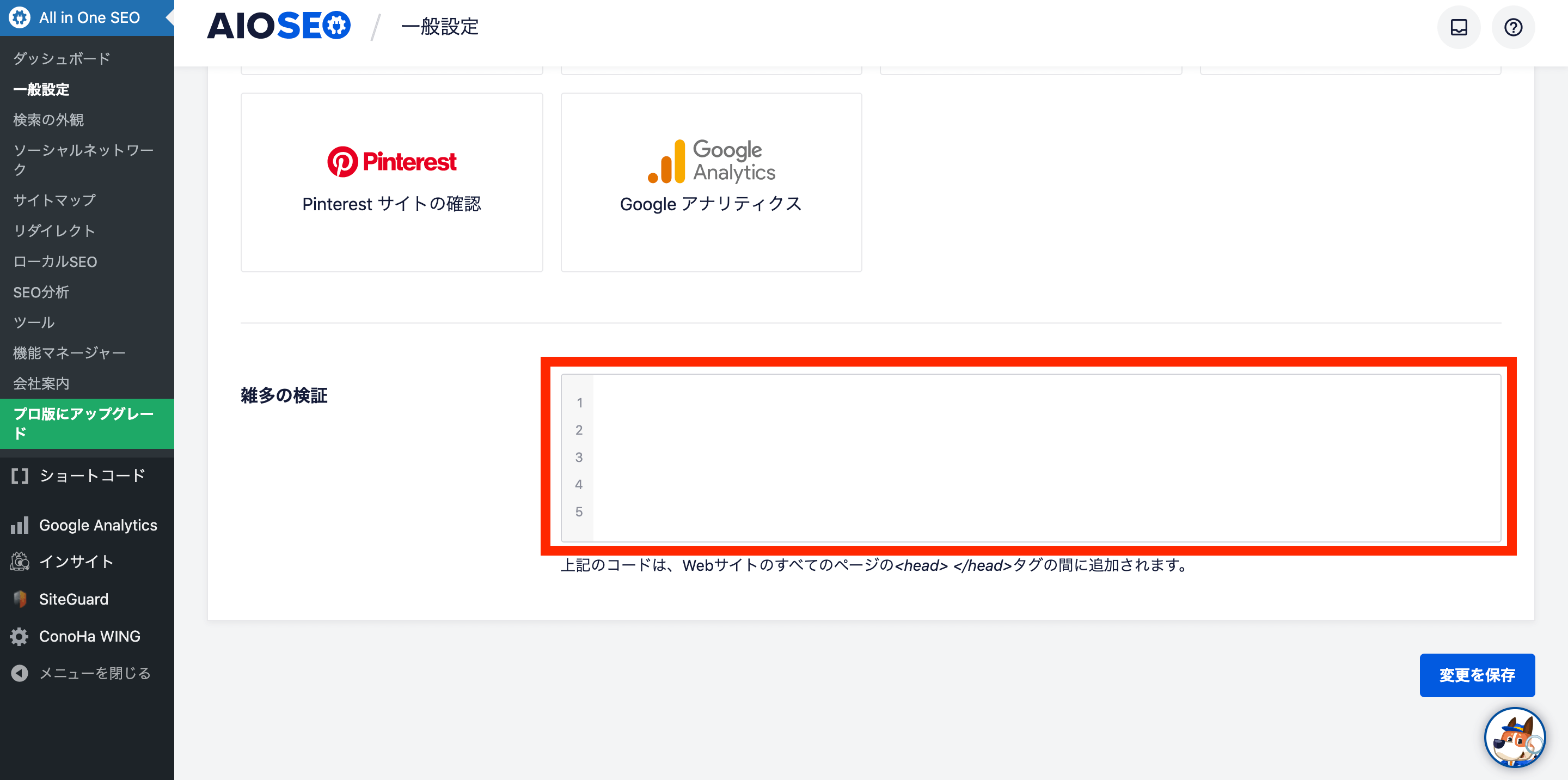Open the Google アナリティクス card
Viewport: 1568px width, 780px height.
point(711,182)
